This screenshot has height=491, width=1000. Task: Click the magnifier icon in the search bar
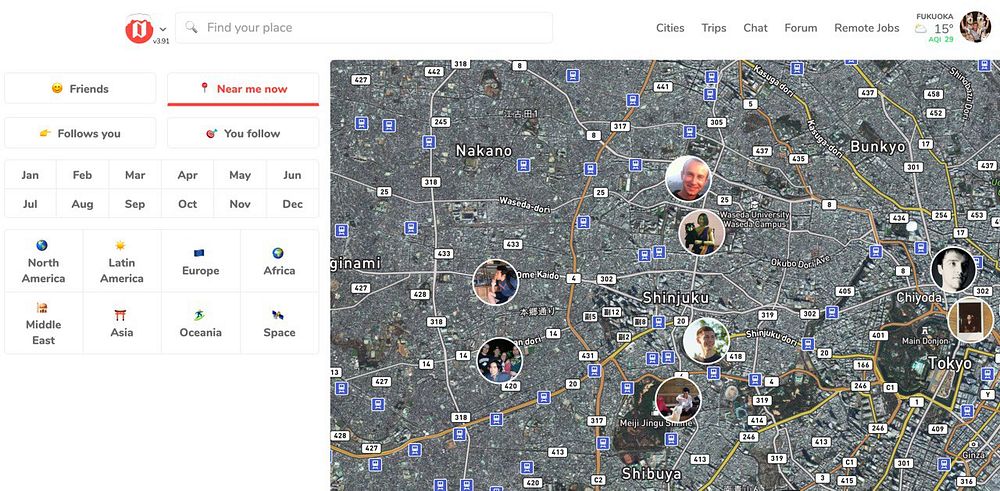[191, 27]
